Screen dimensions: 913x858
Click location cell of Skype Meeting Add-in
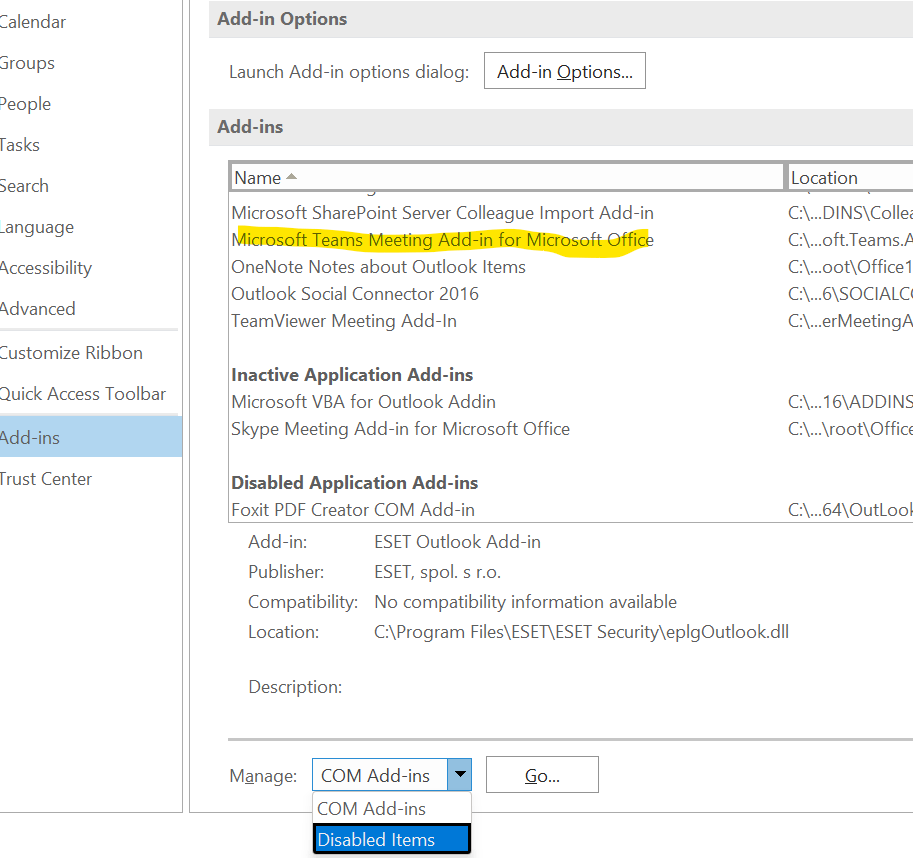850,429
